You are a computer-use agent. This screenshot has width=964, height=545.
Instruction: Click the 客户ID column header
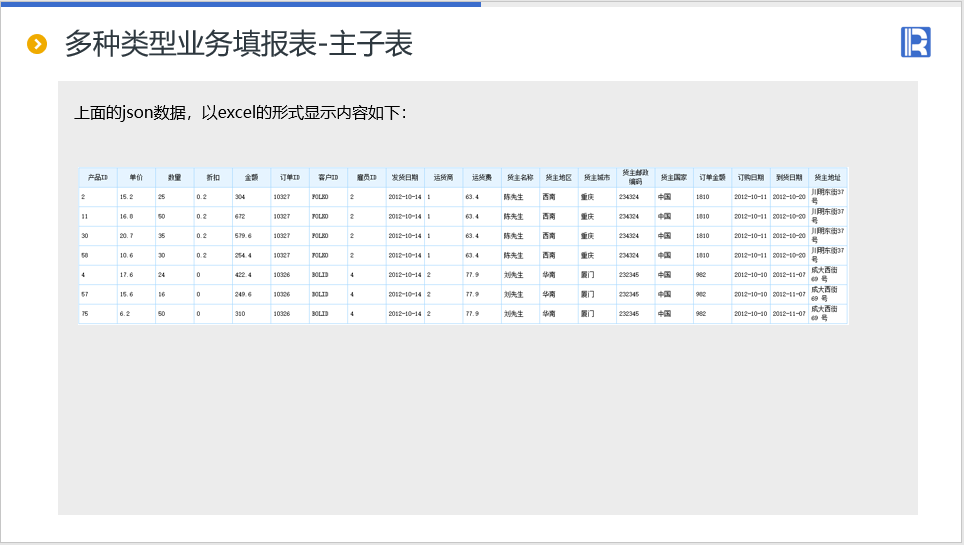(328, 178)
